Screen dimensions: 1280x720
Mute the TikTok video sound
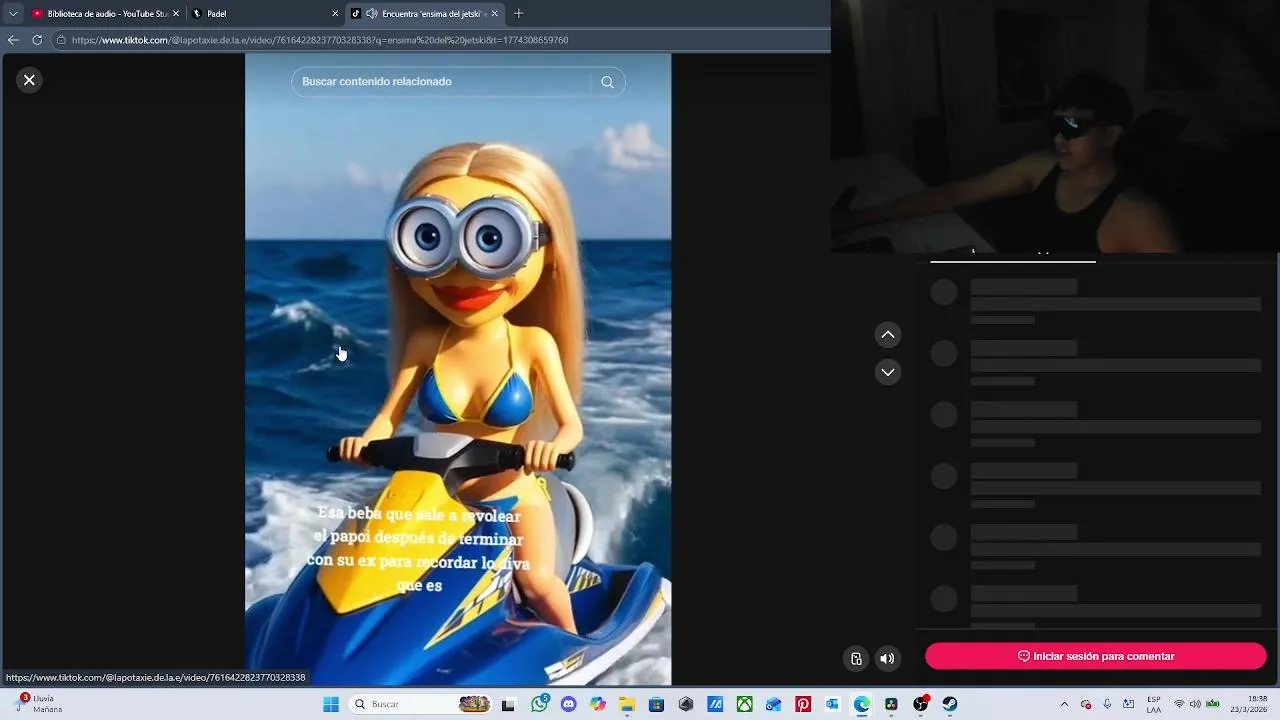point(887,658)
